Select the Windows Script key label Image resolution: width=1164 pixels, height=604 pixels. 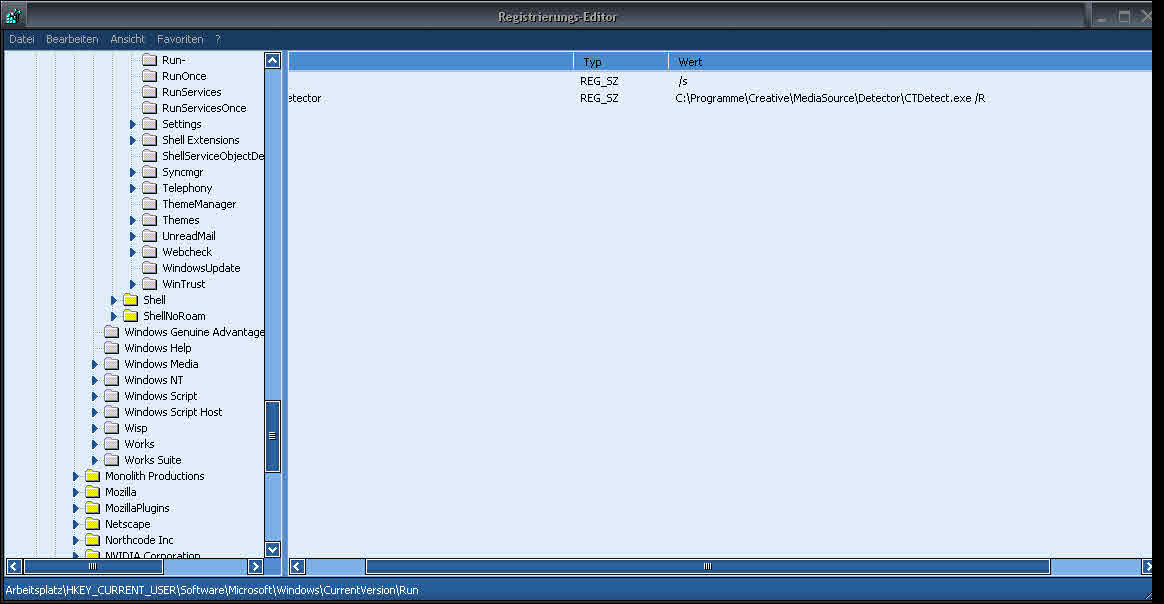(160, 396)
